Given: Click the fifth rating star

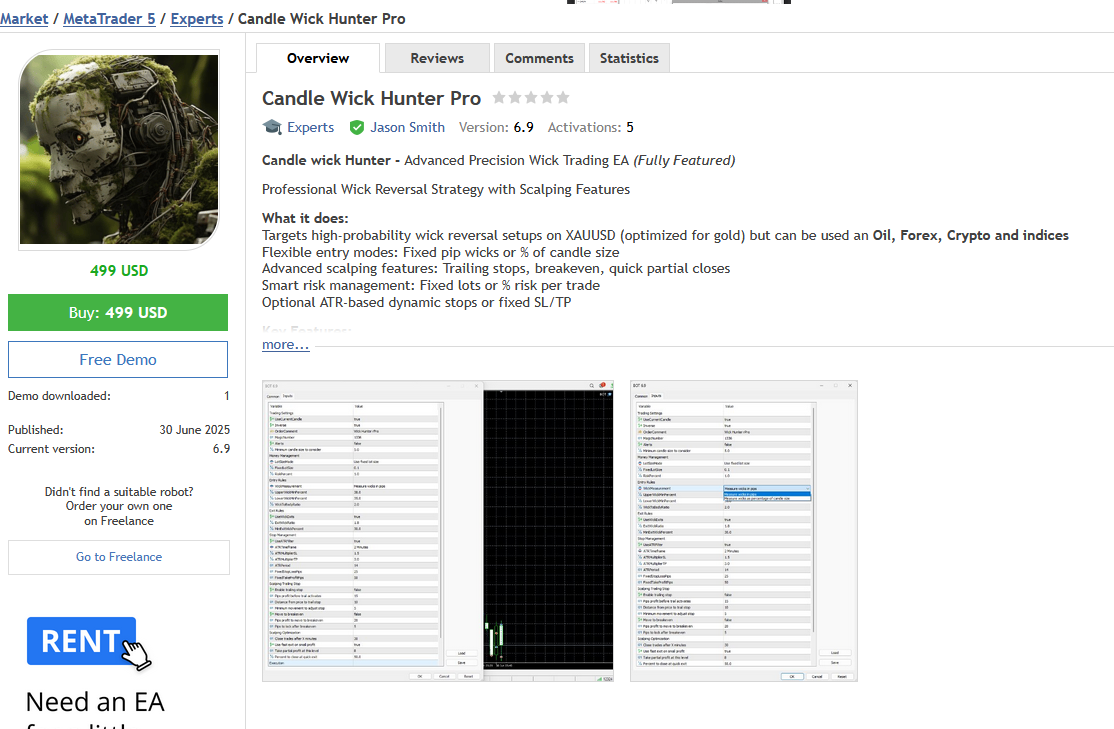Looking at the screenshot, I should tap(563, 97).
